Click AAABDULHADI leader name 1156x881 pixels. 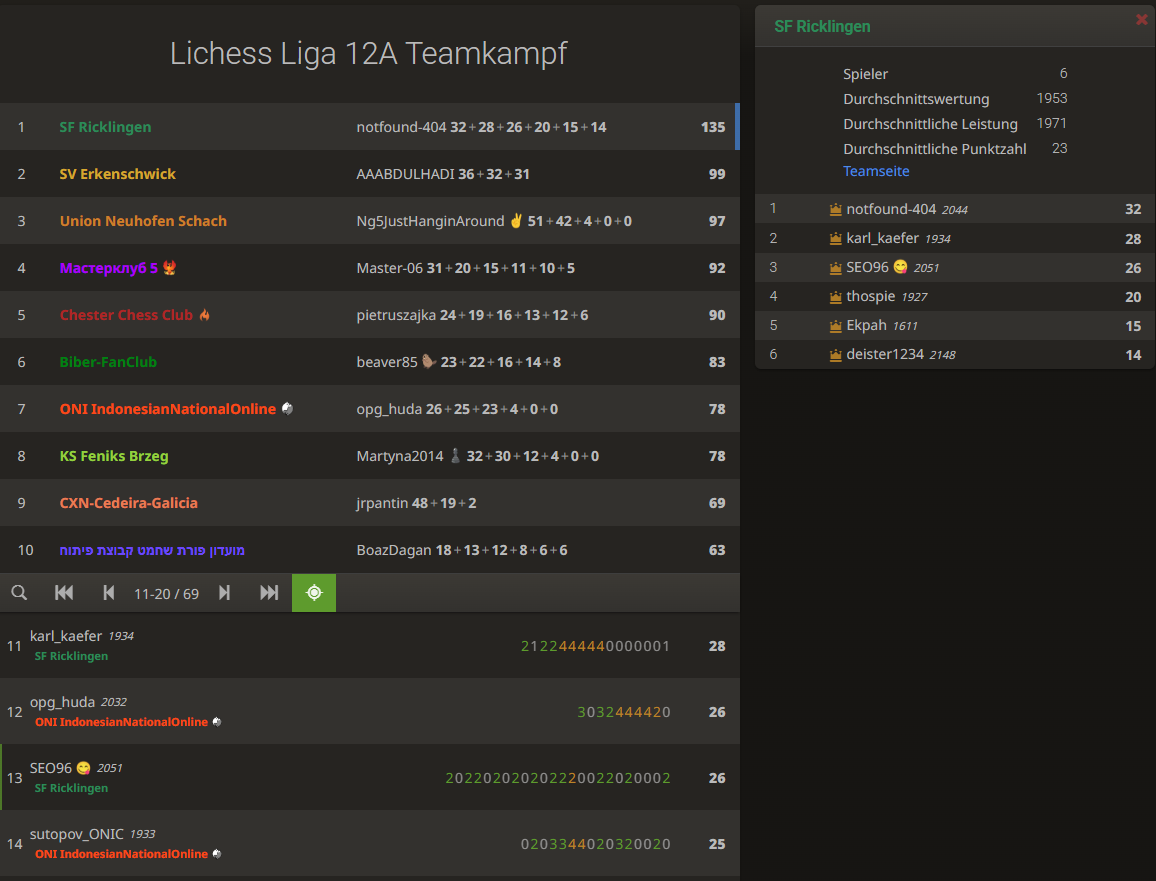[x=405, y=174]
